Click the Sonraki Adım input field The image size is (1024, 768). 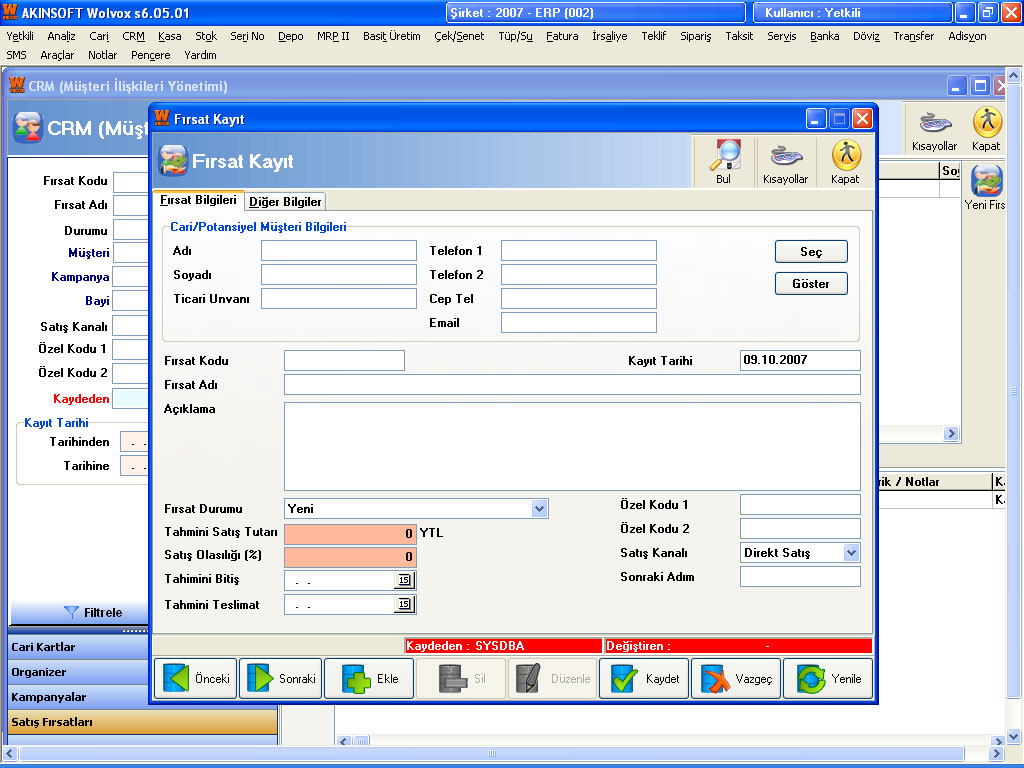pos(800,577)
